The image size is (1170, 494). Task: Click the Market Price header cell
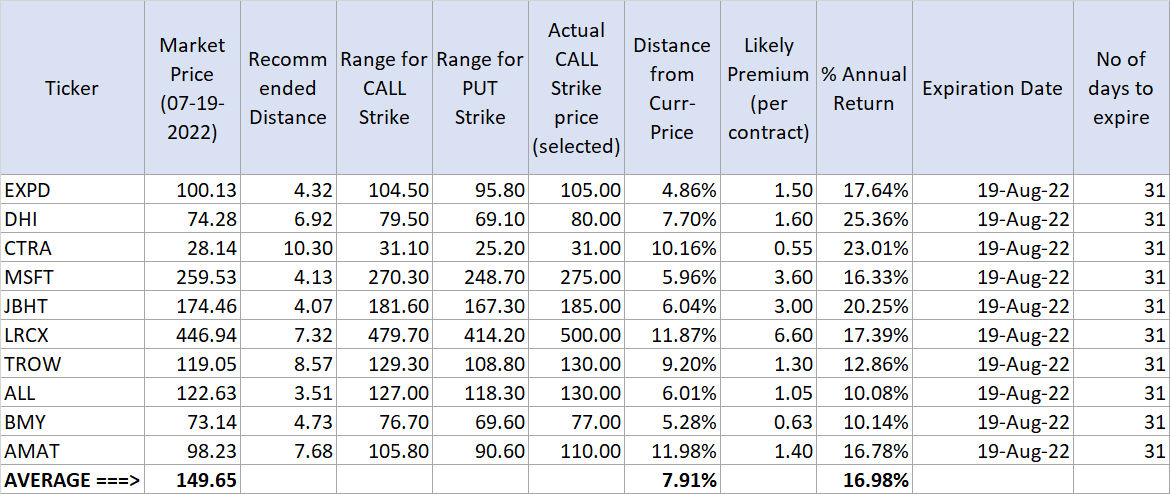point(193,88)
